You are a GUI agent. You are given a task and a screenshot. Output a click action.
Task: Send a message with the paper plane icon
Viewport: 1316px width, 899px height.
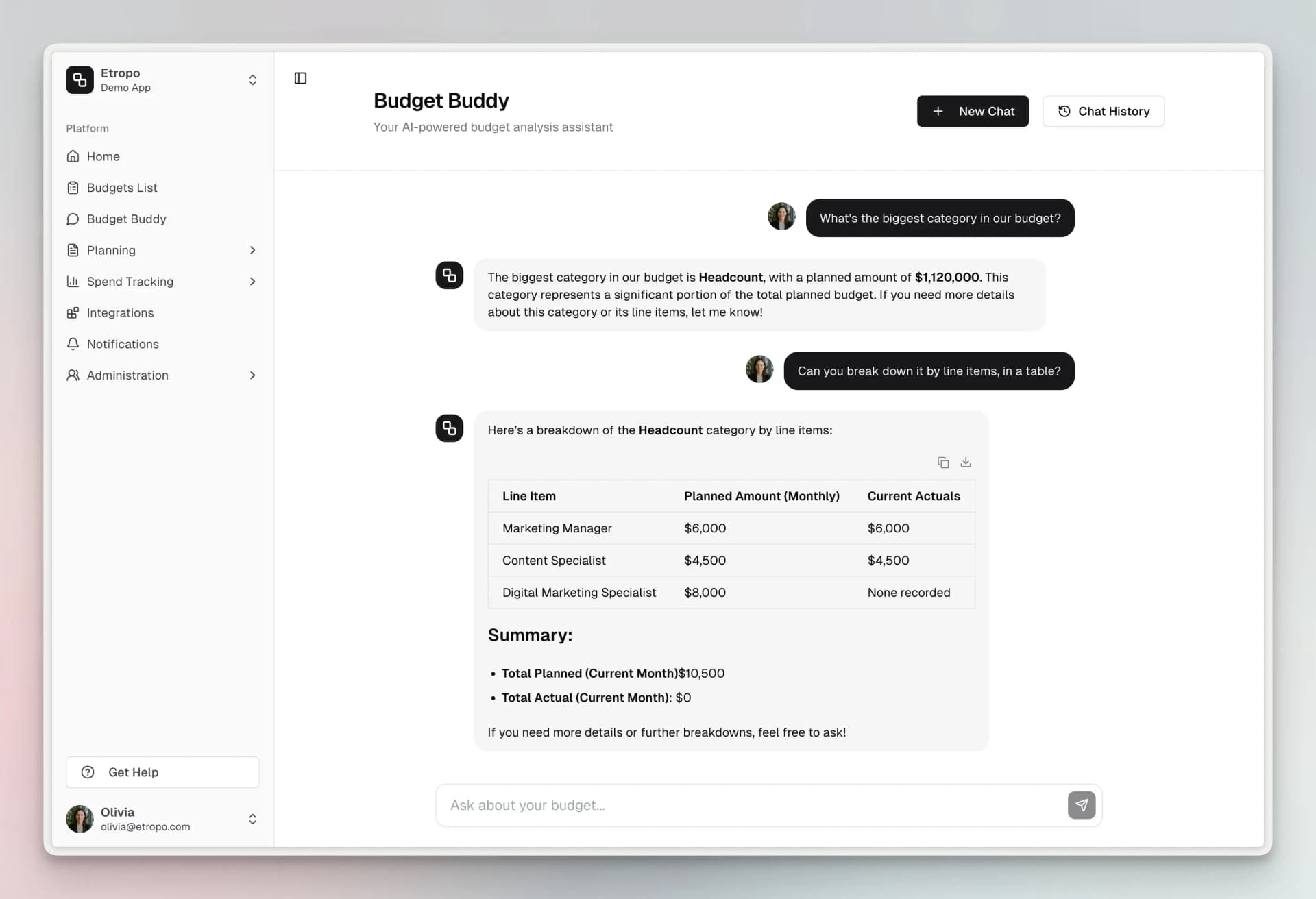[1082, 805]
